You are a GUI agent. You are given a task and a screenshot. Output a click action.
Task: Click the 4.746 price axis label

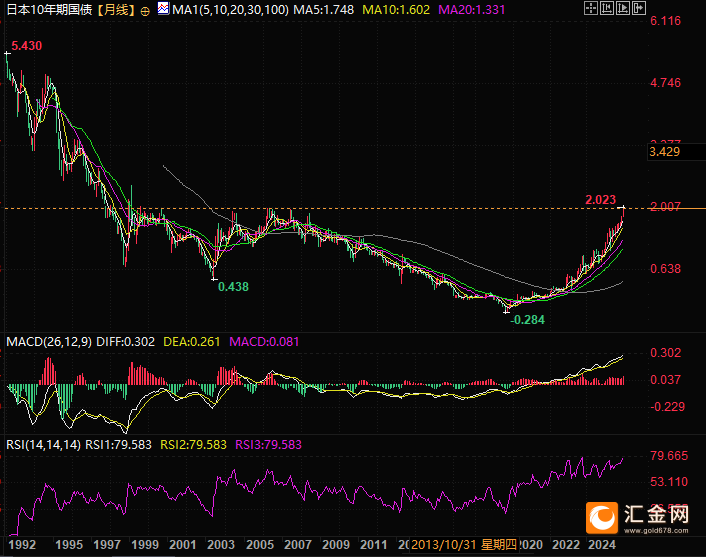665,83
